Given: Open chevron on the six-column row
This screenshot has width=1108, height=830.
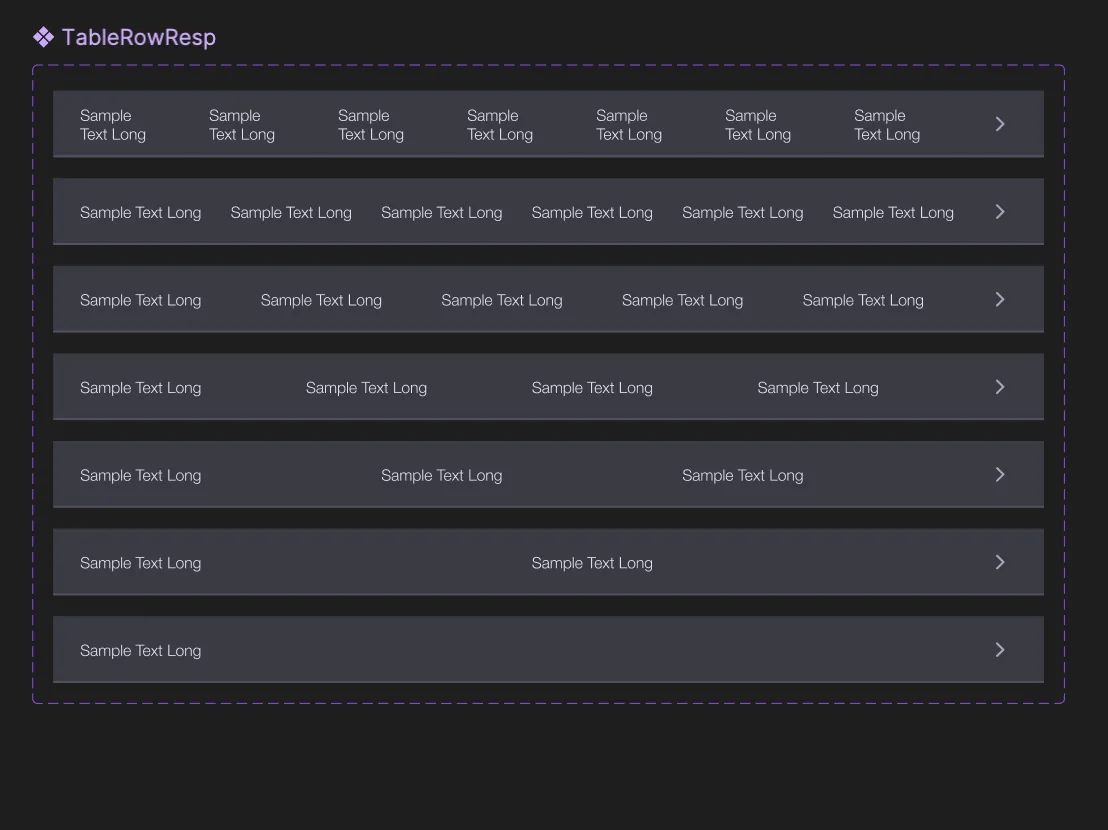Looking at the screenshot, I should (1000, 212).
